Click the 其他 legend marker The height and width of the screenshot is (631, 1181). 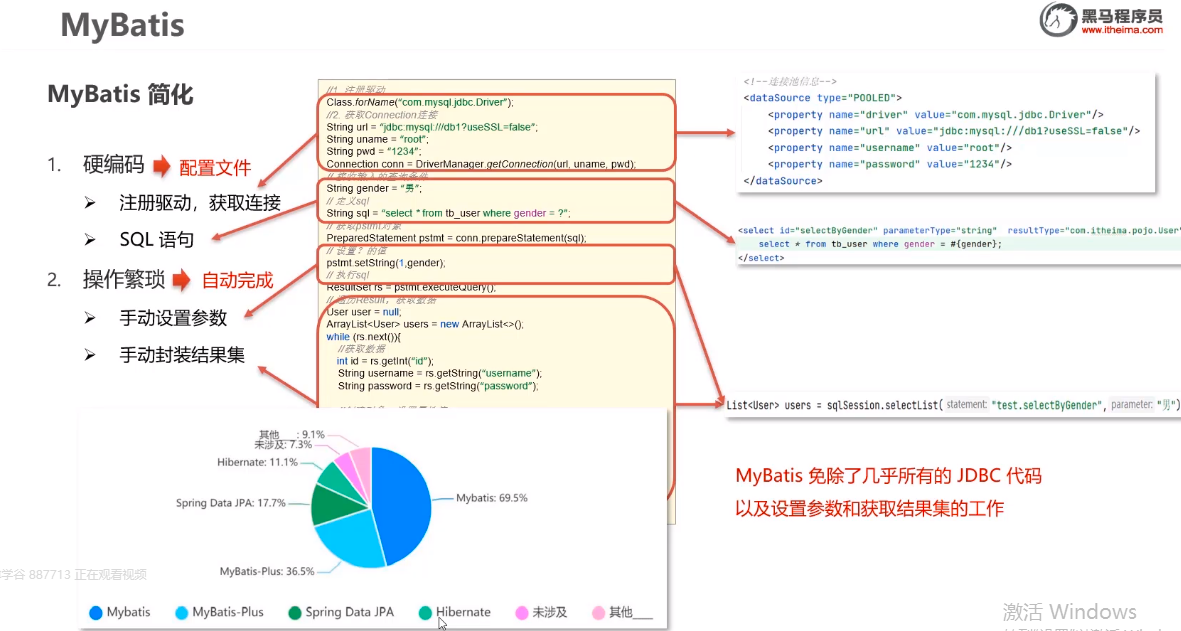point(599,613)
